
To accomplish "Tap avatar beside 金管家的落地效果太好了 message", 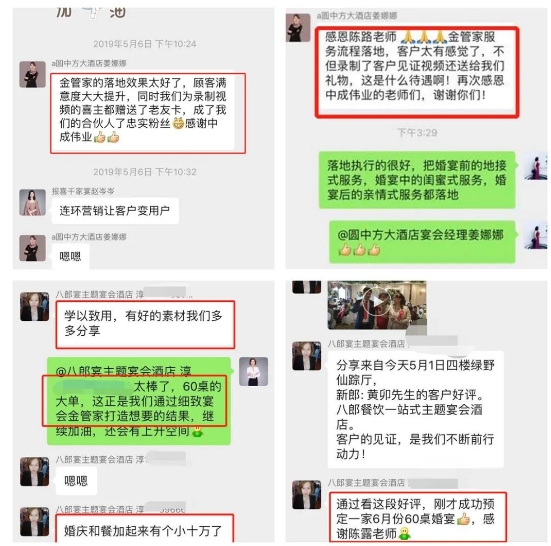I will pyautogui.click(x=32, y=74).
